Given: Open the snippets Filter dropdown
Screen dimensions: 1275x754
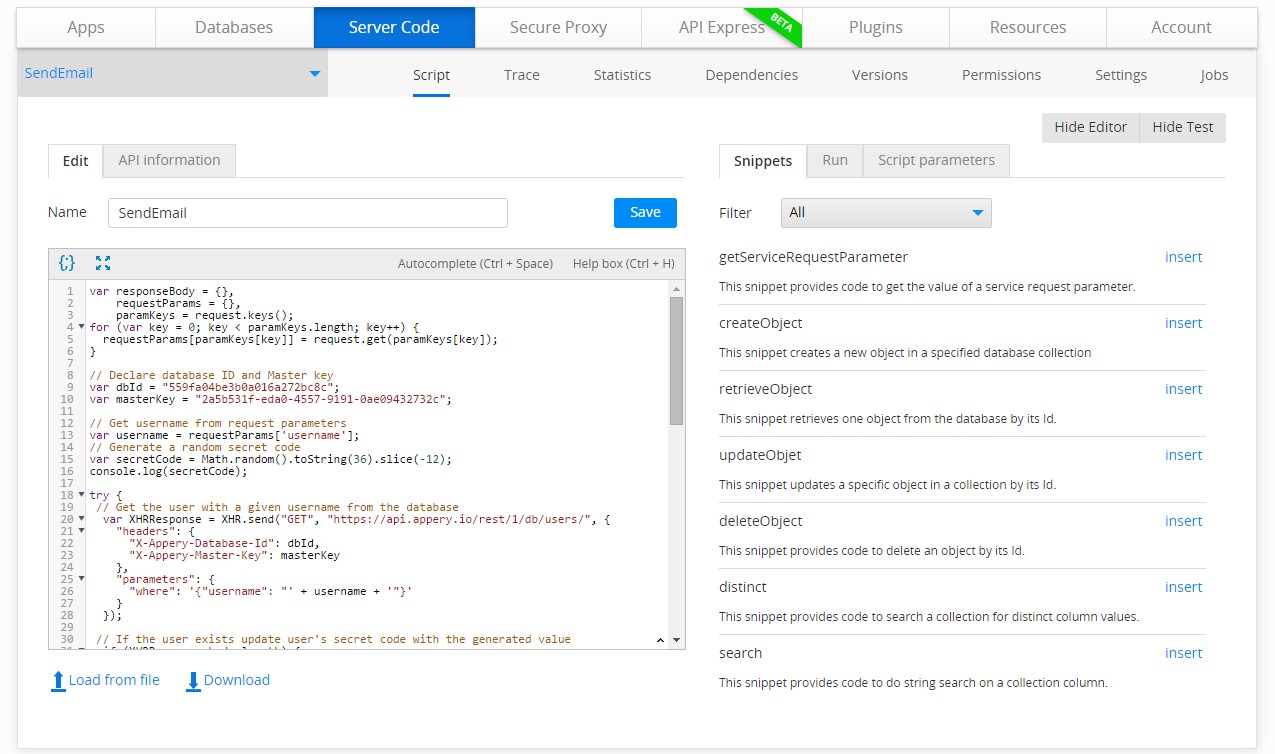Looking at the screenshot, I should click(x=886, y=213).
